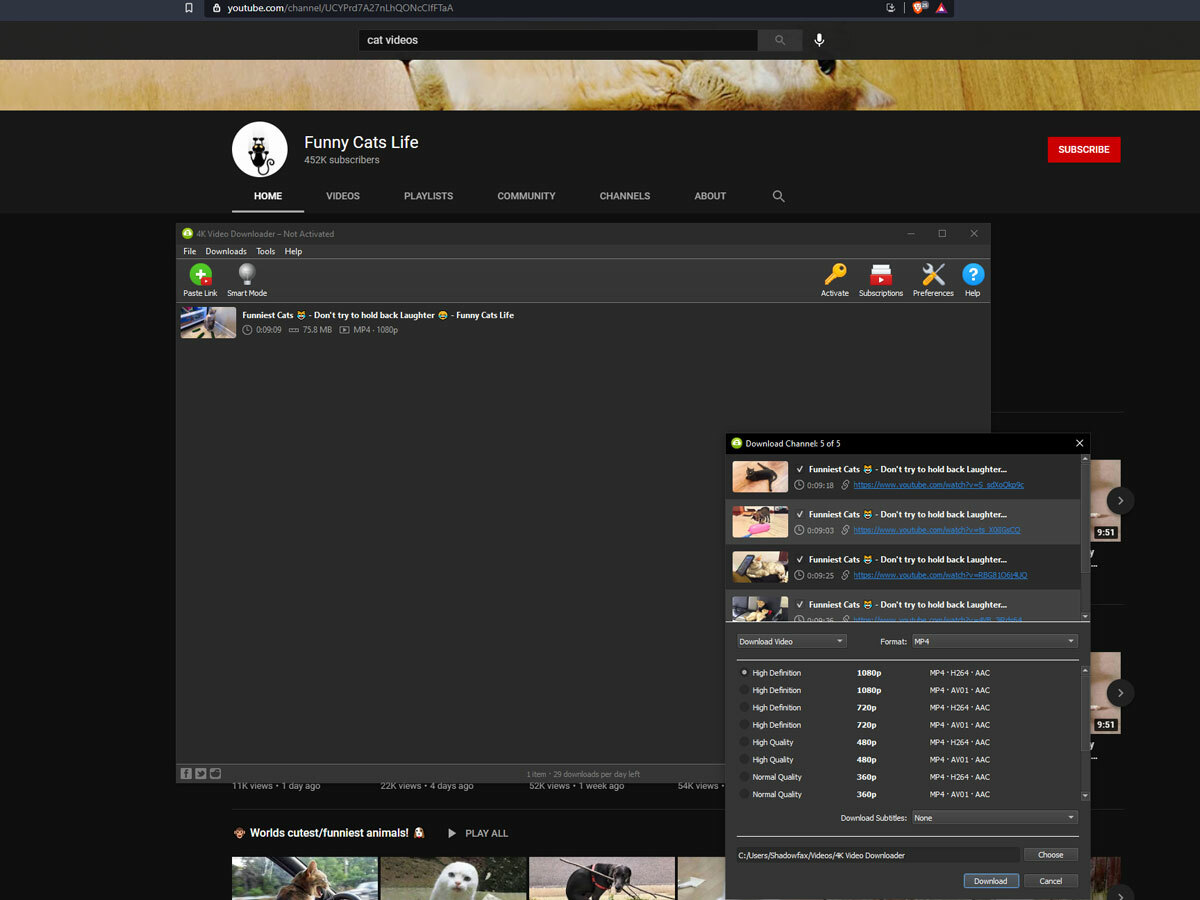Click the Funny Cats Life channel avatar
This screenshot has height=900, width=1200.
pos(260,150)
